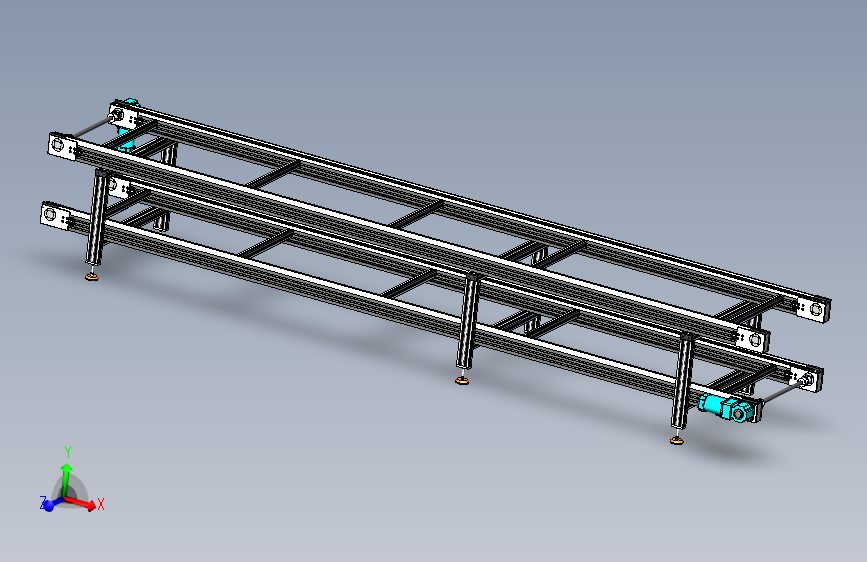Select orange leveling foot under the leftmost leg
867x562 pixels.
click(x=92, y=276)
